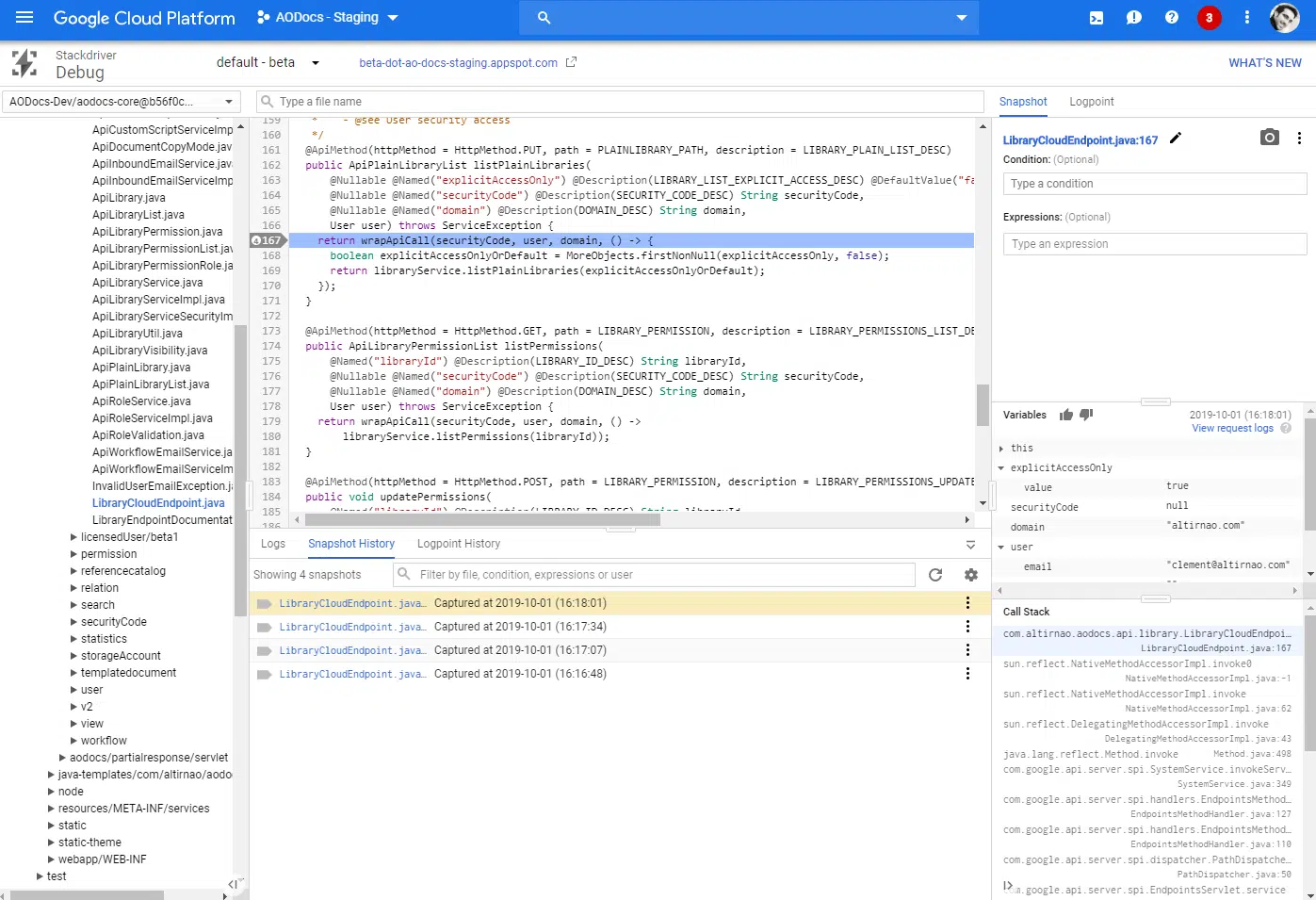Open the WHAT'S NEW link

click(x=1265, y=63)
